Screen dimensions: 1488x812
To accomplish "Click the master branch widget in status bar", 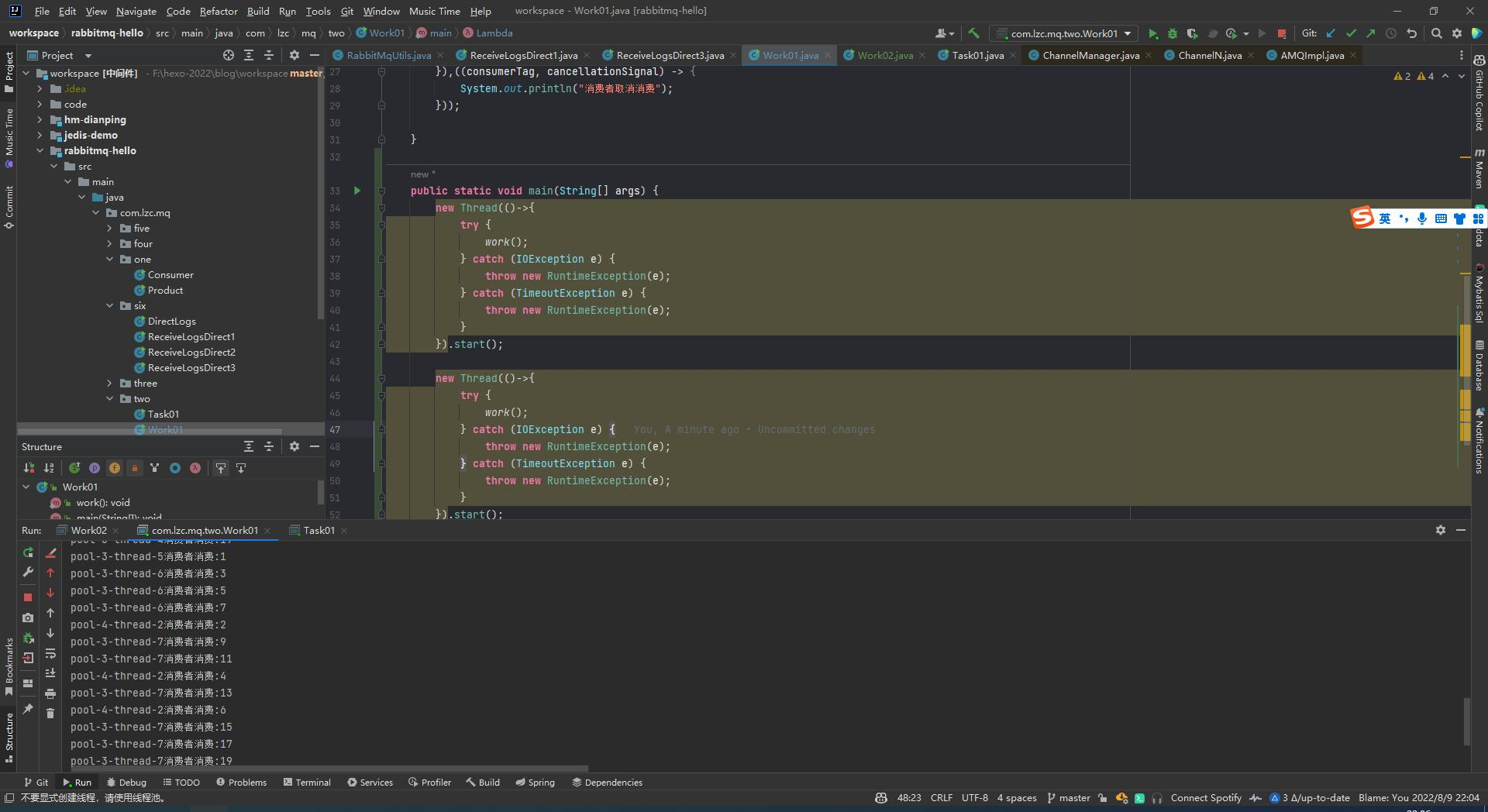I will (1068, 797).
